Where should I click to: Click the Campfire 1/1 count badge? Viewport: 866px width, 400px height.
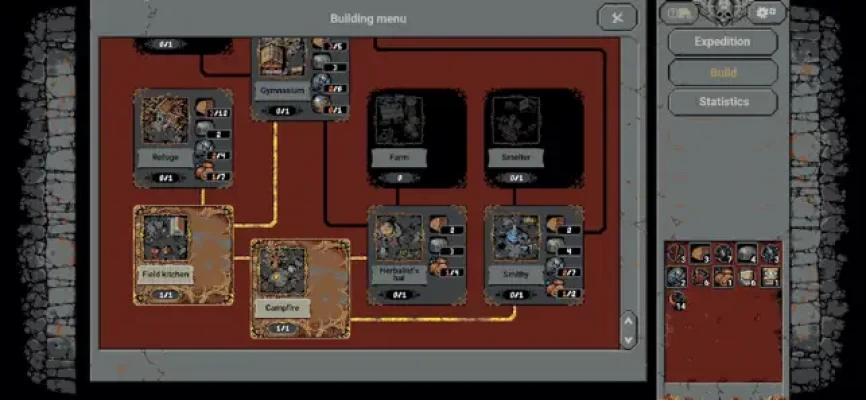[x=282, y=328]
